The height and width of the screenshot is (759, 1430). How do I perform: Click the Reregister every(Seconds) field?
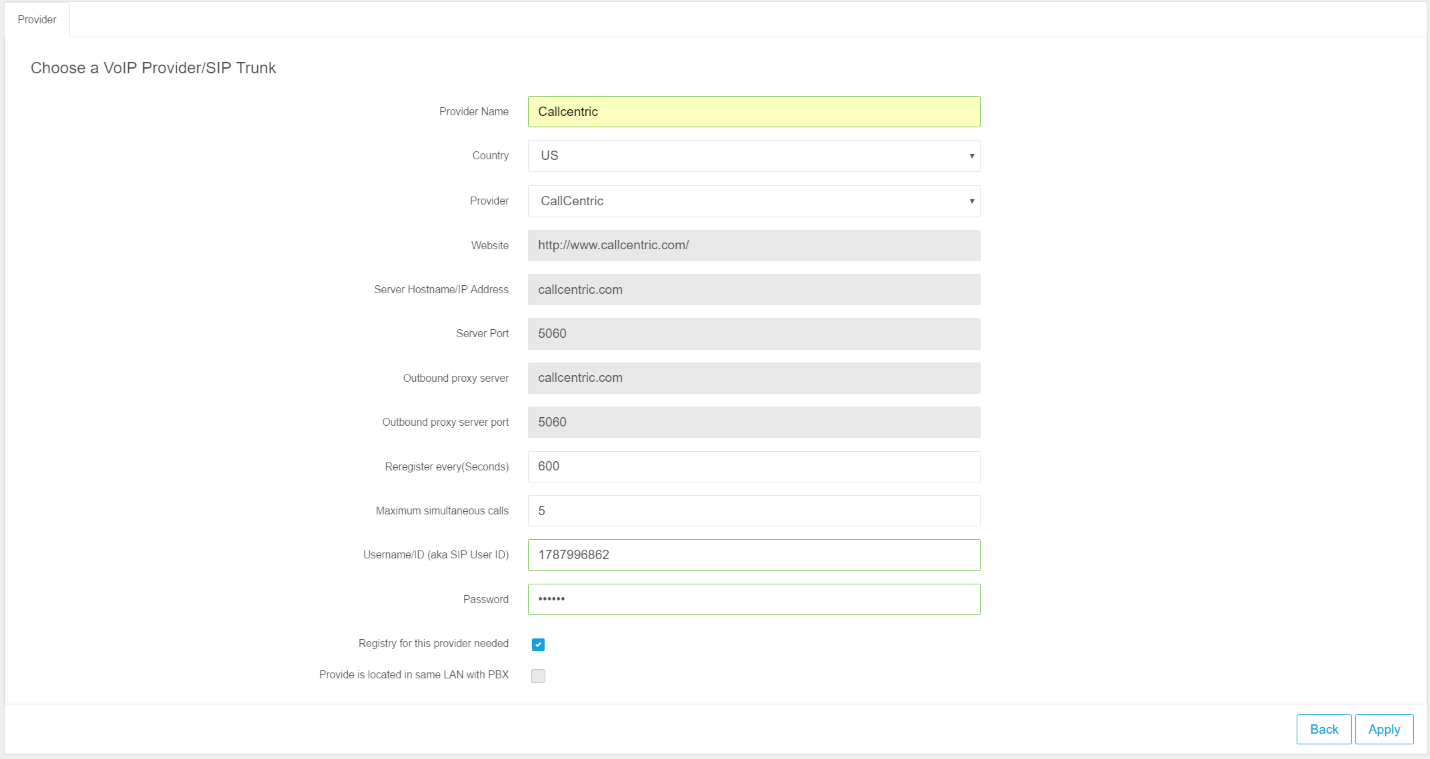754,466
